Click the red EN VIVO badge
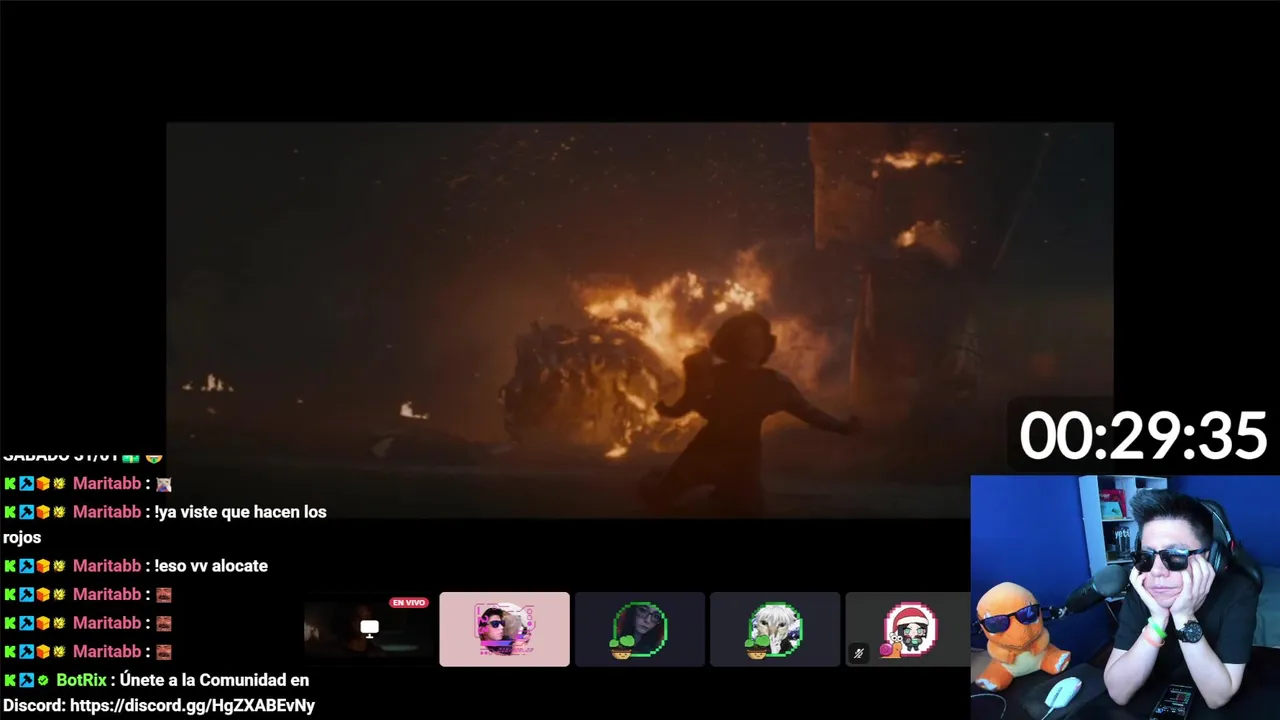Image resolution: width=1280 pixels, height=720 pixels. [x=409, y=603]
